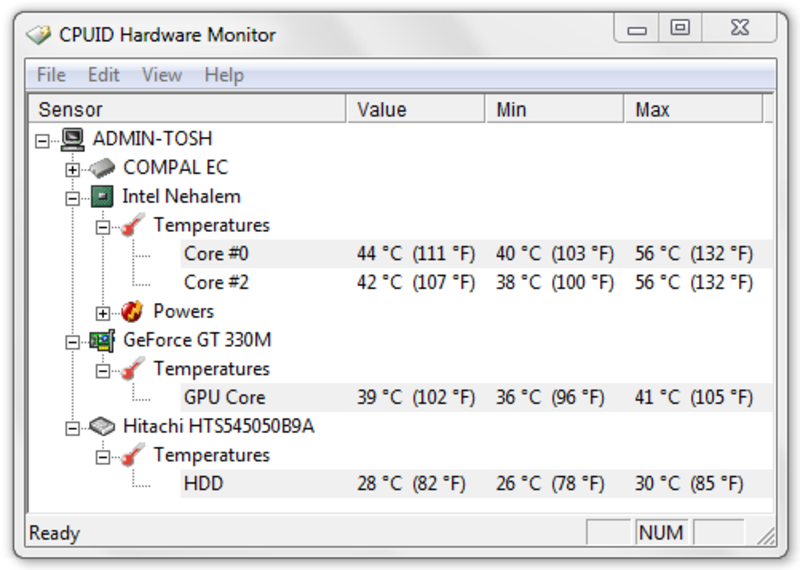Select the GeForce GT 330M label

[x=197, y=340]
